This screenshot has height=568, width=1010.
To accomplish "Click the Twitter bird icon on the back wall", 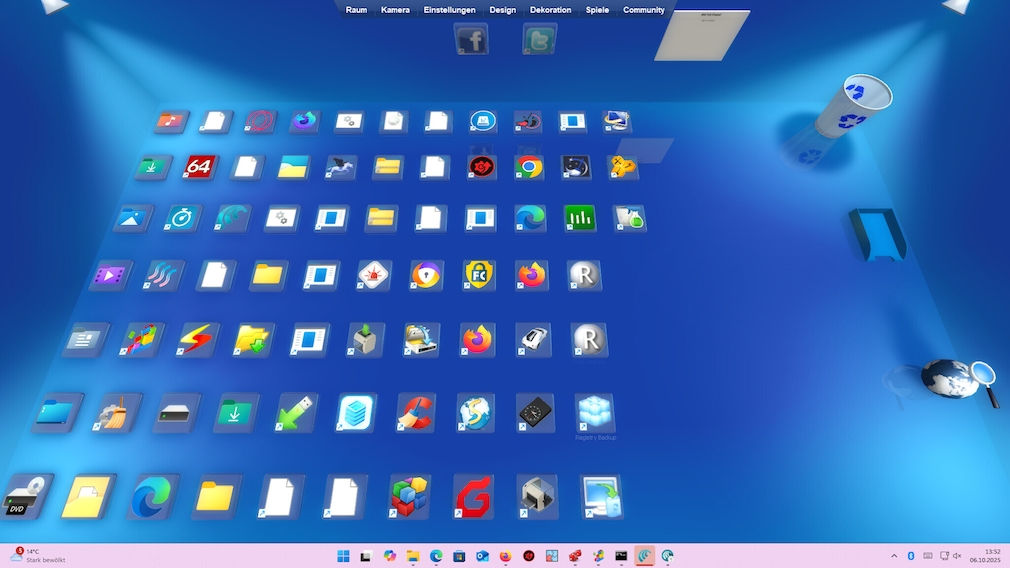I will tap(539, 39).
